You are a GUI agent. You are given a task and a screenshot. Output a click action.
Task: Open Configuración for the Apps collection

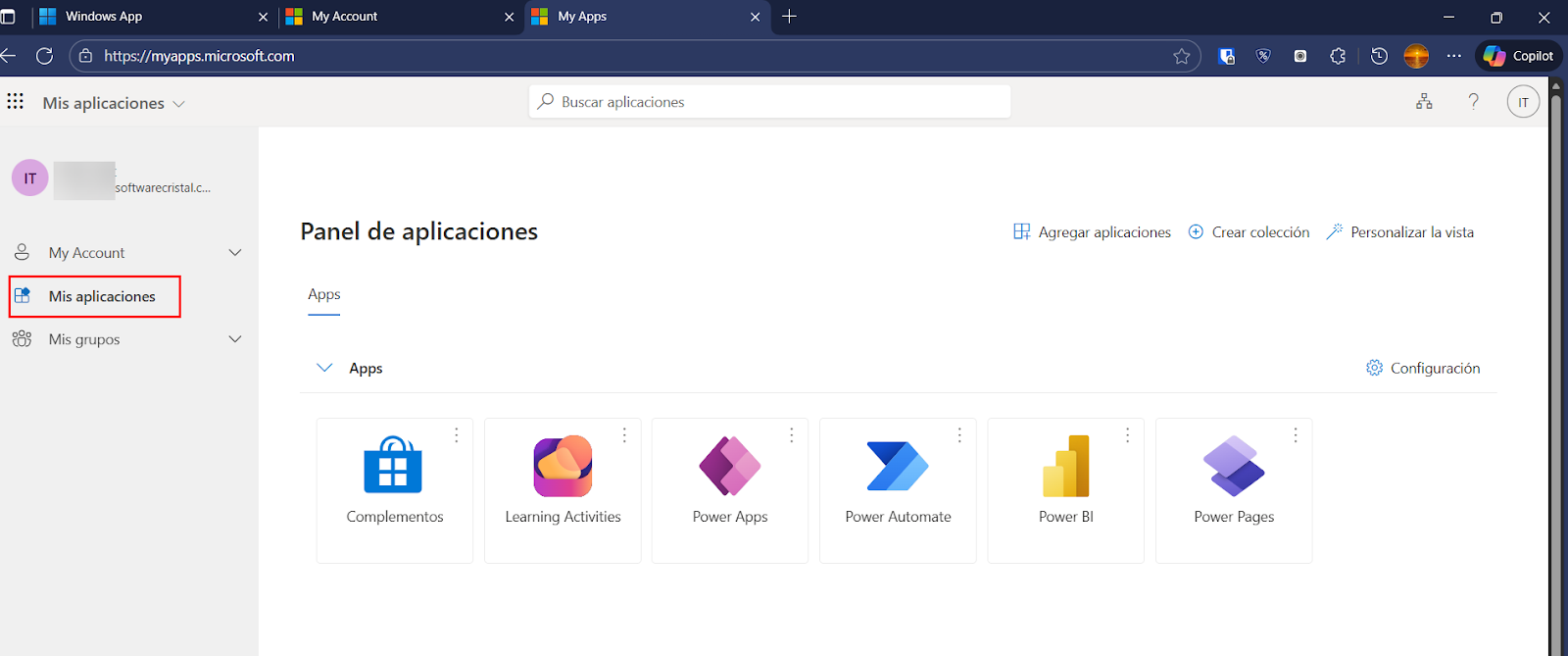(1423, 368)
